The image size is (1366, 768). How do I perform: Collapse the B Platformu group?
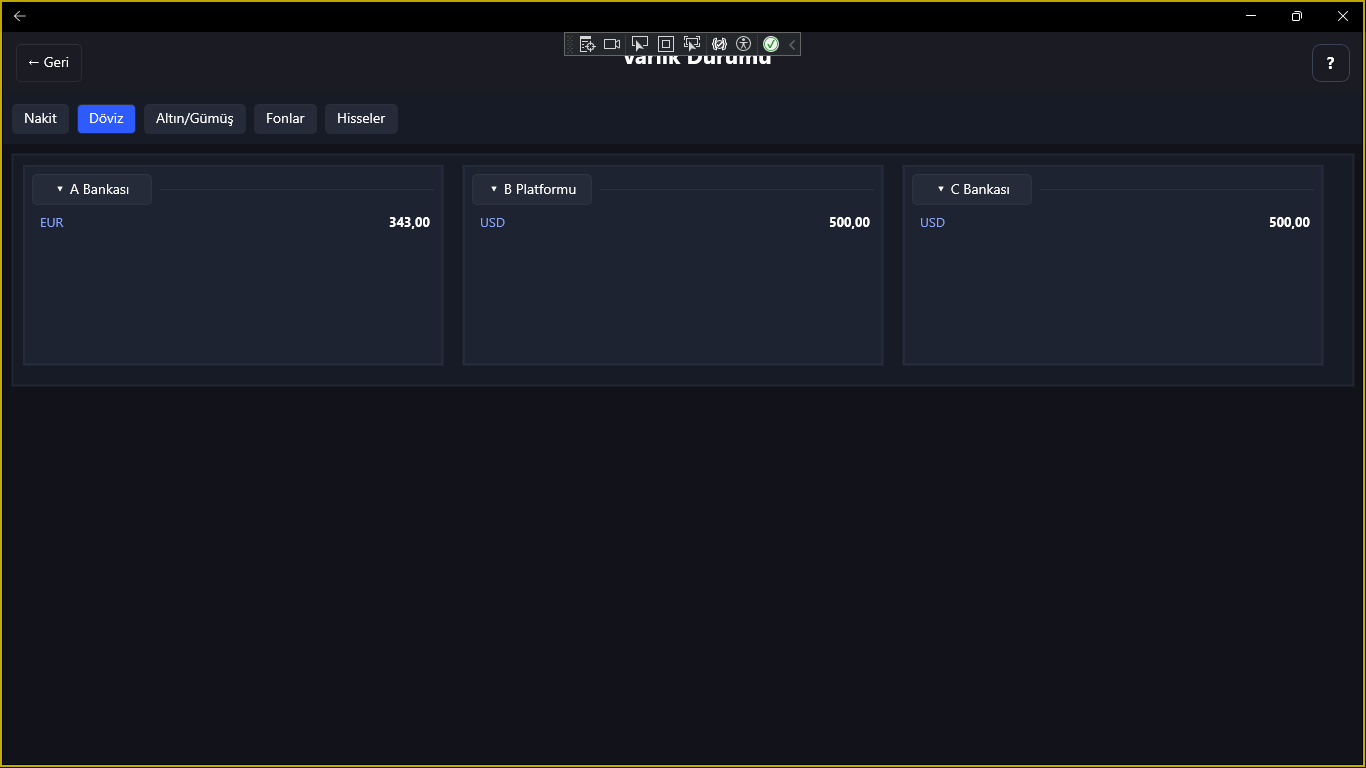pos(532,189)
